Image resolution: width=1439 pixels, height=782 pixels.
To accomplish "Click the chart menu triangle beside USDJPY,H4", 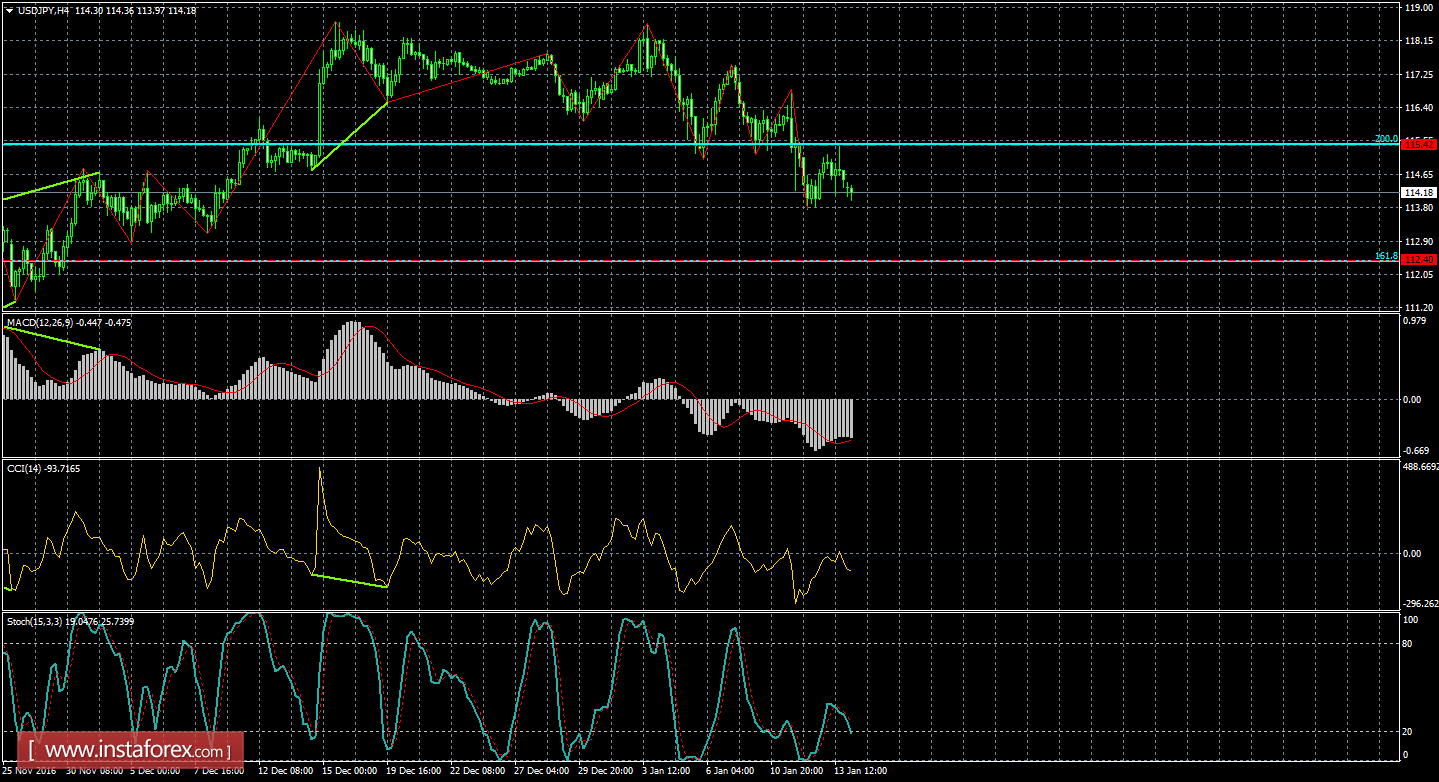I will [9, 10].
